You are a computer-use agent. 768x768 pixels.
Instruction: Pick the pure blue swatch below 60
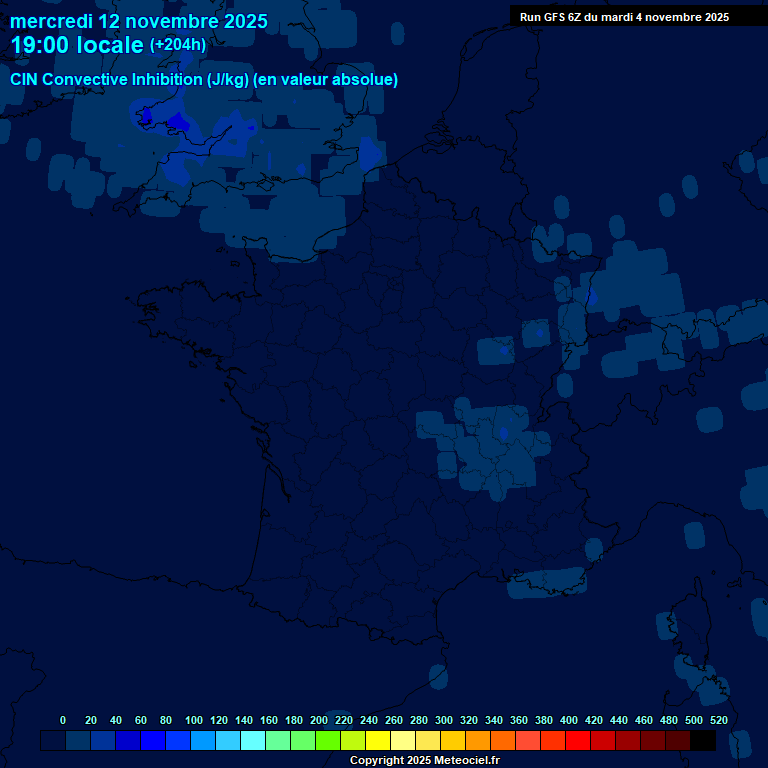click(x=153, y=741)
